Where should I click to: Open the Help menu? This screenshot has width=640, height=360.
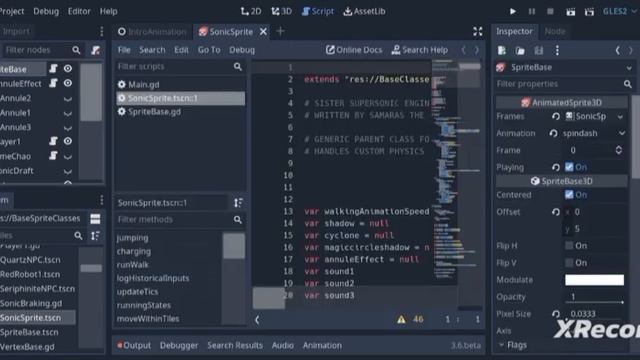click(x=109, y=11)
